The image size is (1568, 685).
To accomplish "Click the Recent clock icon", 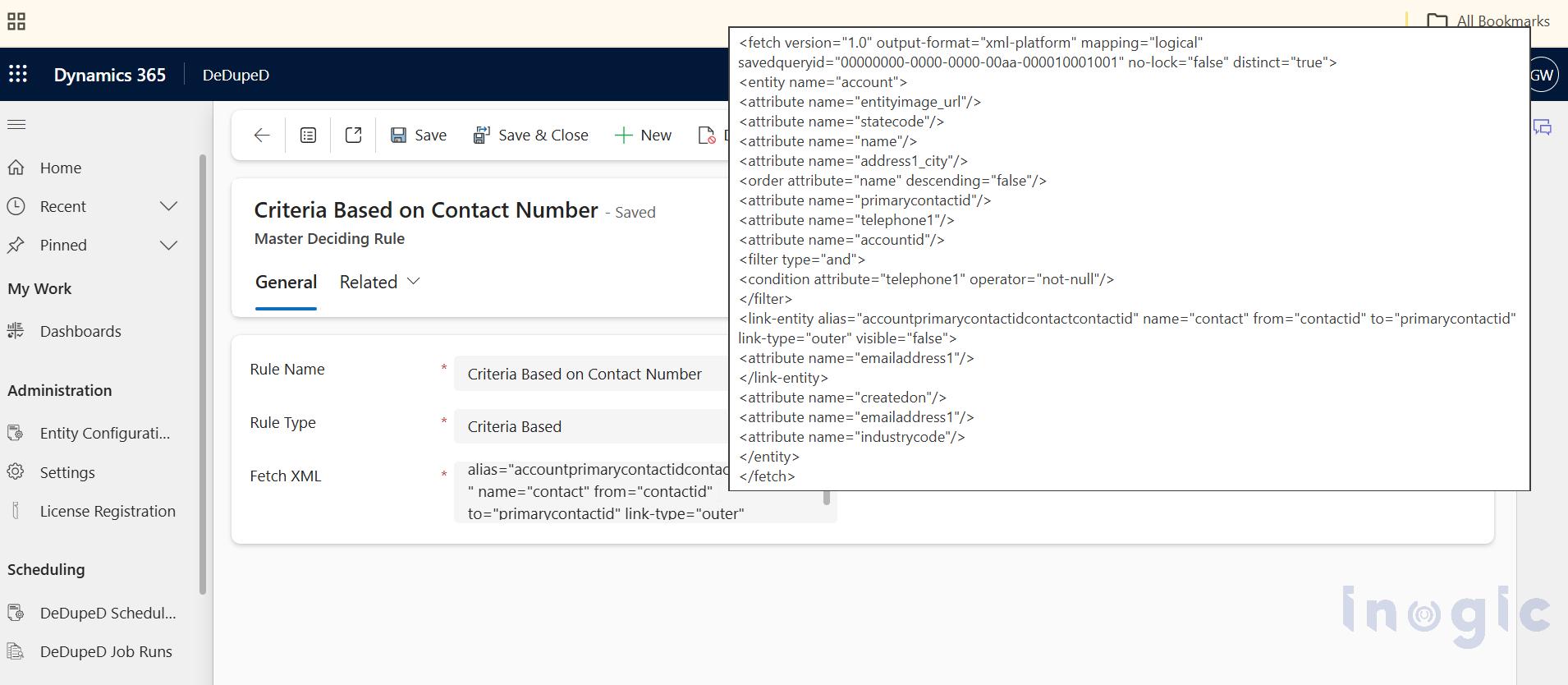I will pyautogui.click(x=16, y=206).
